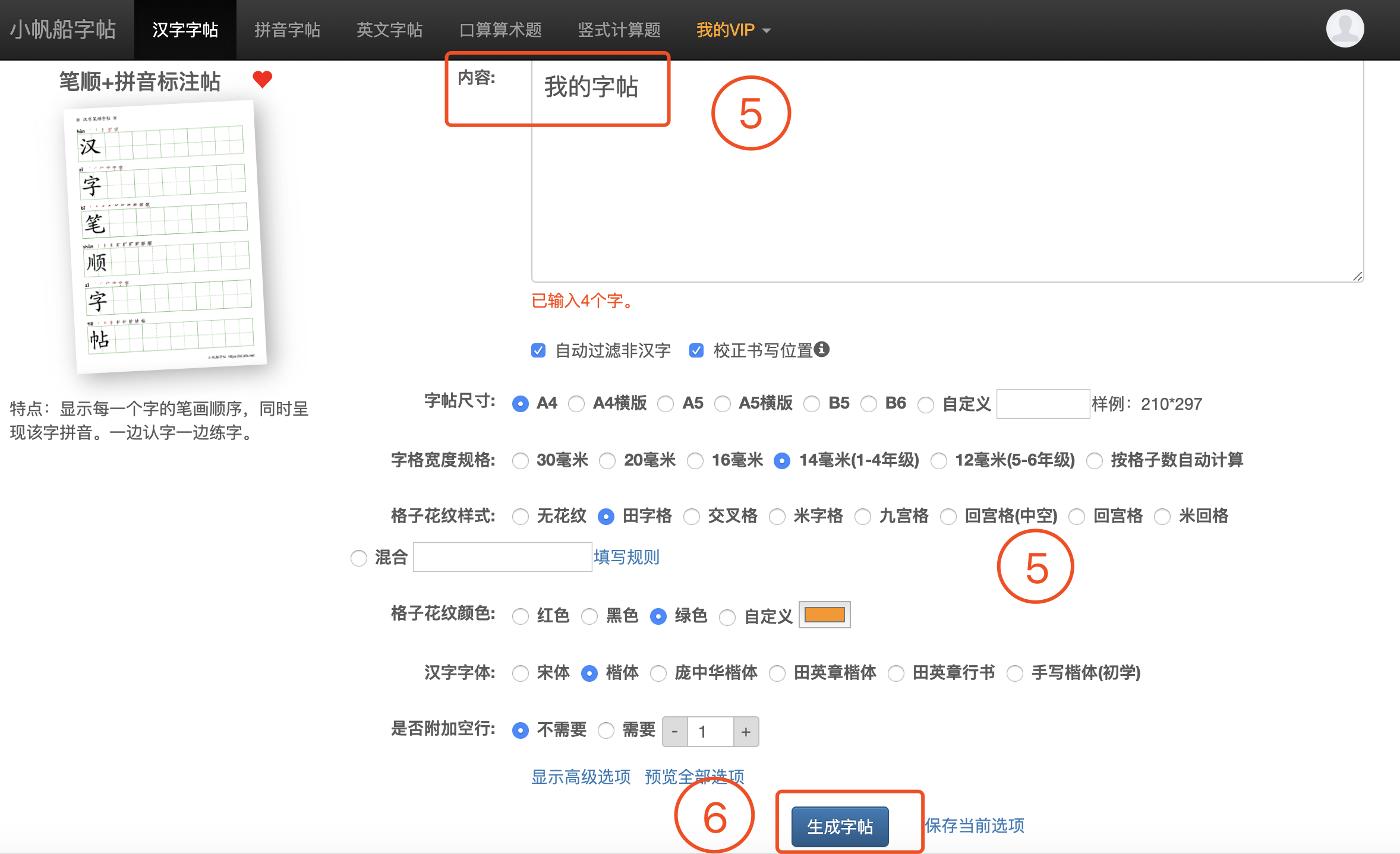The height and width of the screenshot is (854, 1400).
Task: Click the plus stepper for blank rows
Action: (746, 732)
